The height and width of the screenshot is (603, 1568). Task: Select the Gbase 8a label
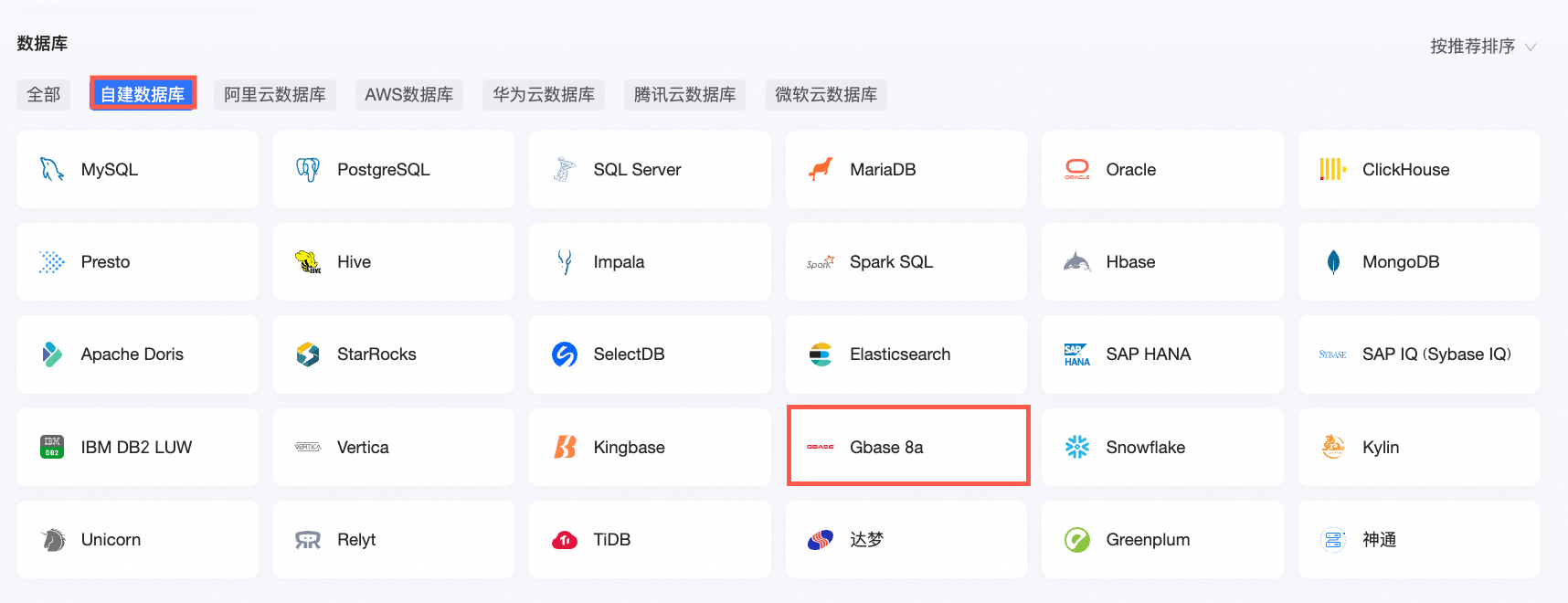pos(886,448)
